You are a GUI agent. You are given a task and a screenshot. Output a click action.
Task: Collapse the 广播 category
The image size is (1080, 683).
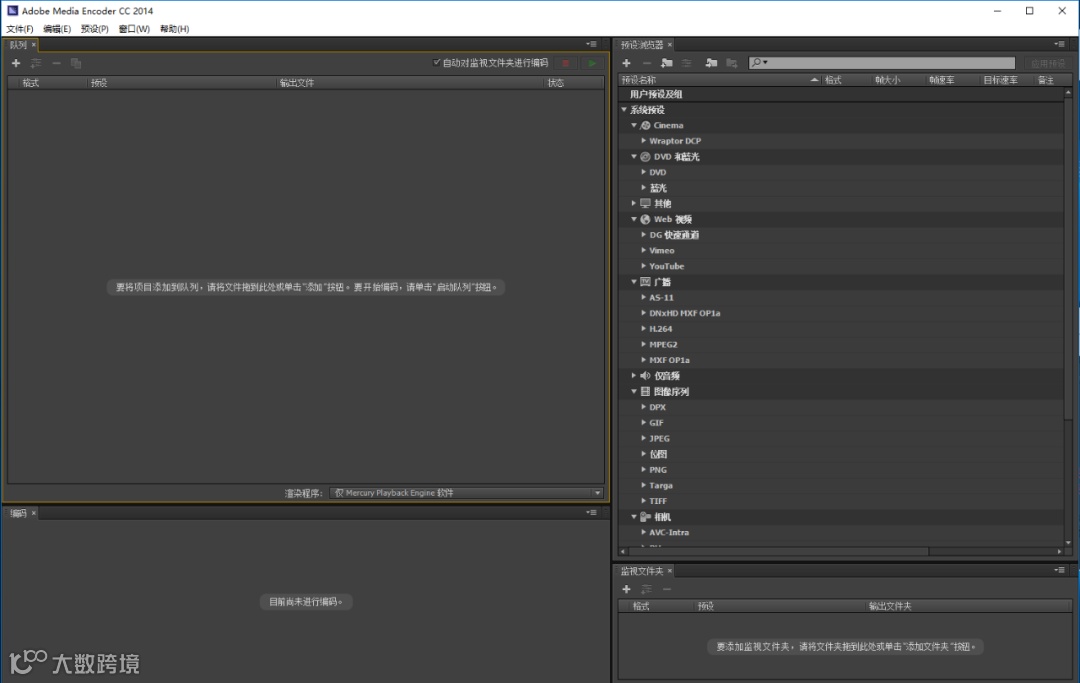(634, 282)
